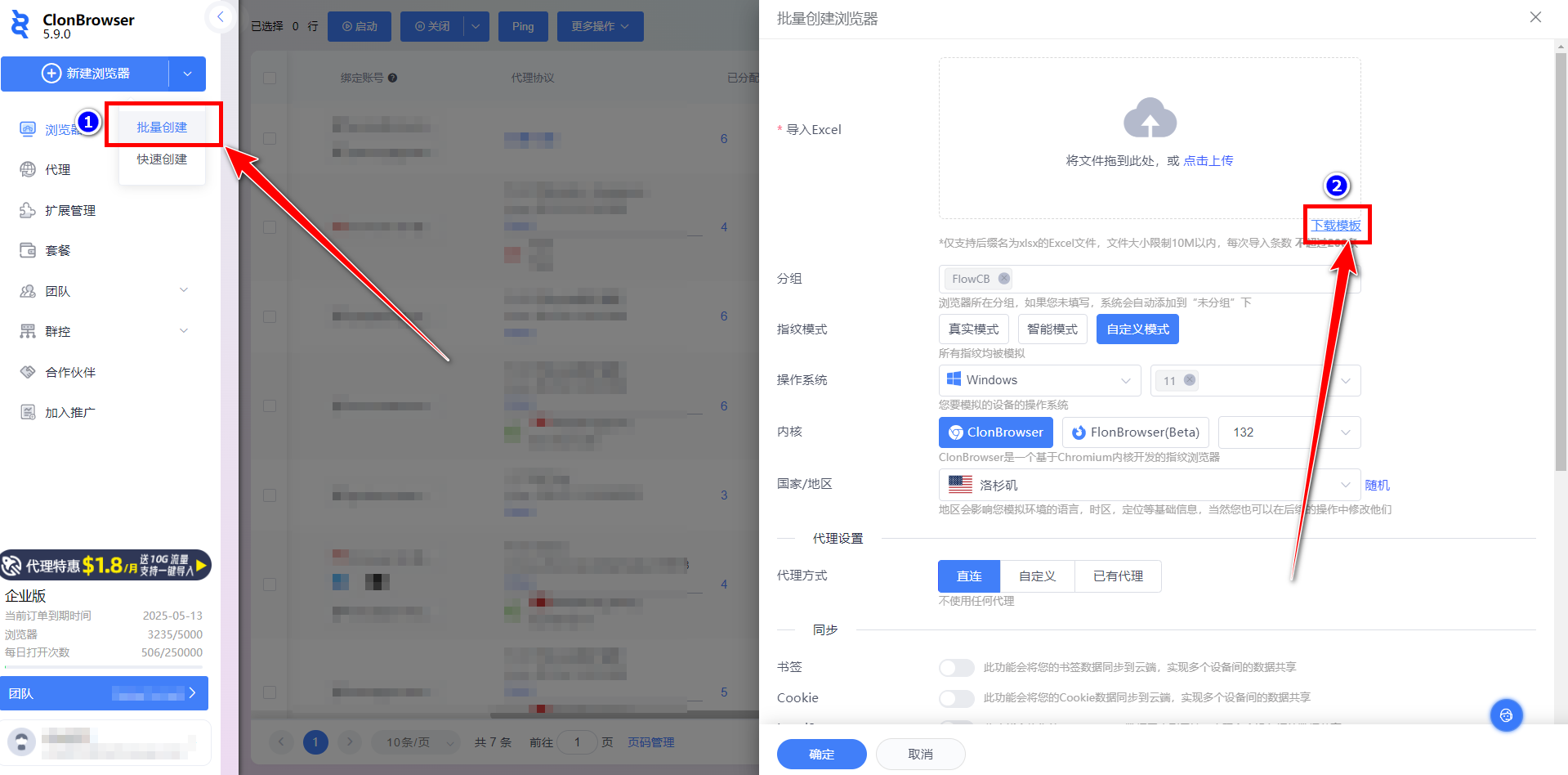Open the 更多操作 dropdown
Image resolution: width=1568 pixels, height=775 pixels.
tap(601, 26)
